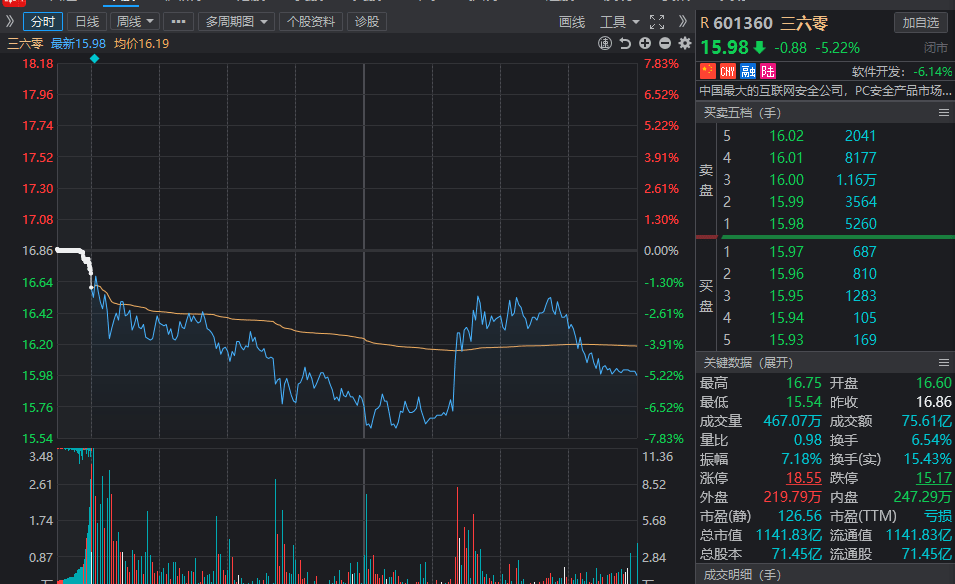The height and width of the screenshot is (584, 955).
Task: Expand the 关键数据 (展开) section
Action: [x=748, y=363]
